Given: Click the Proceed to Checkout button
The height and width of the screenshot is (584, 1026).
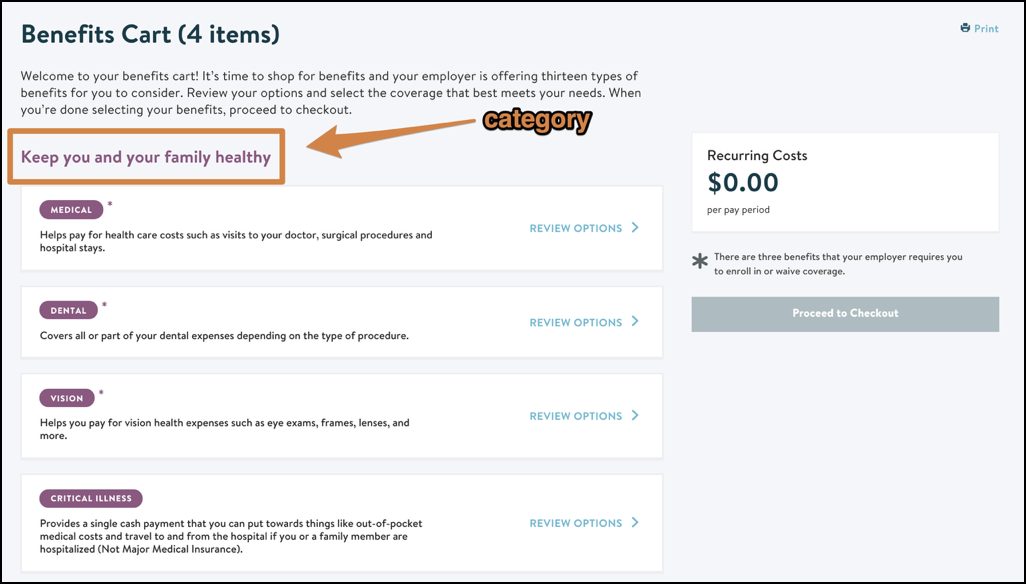Looking at the screenshot, I should coord(845,314).
